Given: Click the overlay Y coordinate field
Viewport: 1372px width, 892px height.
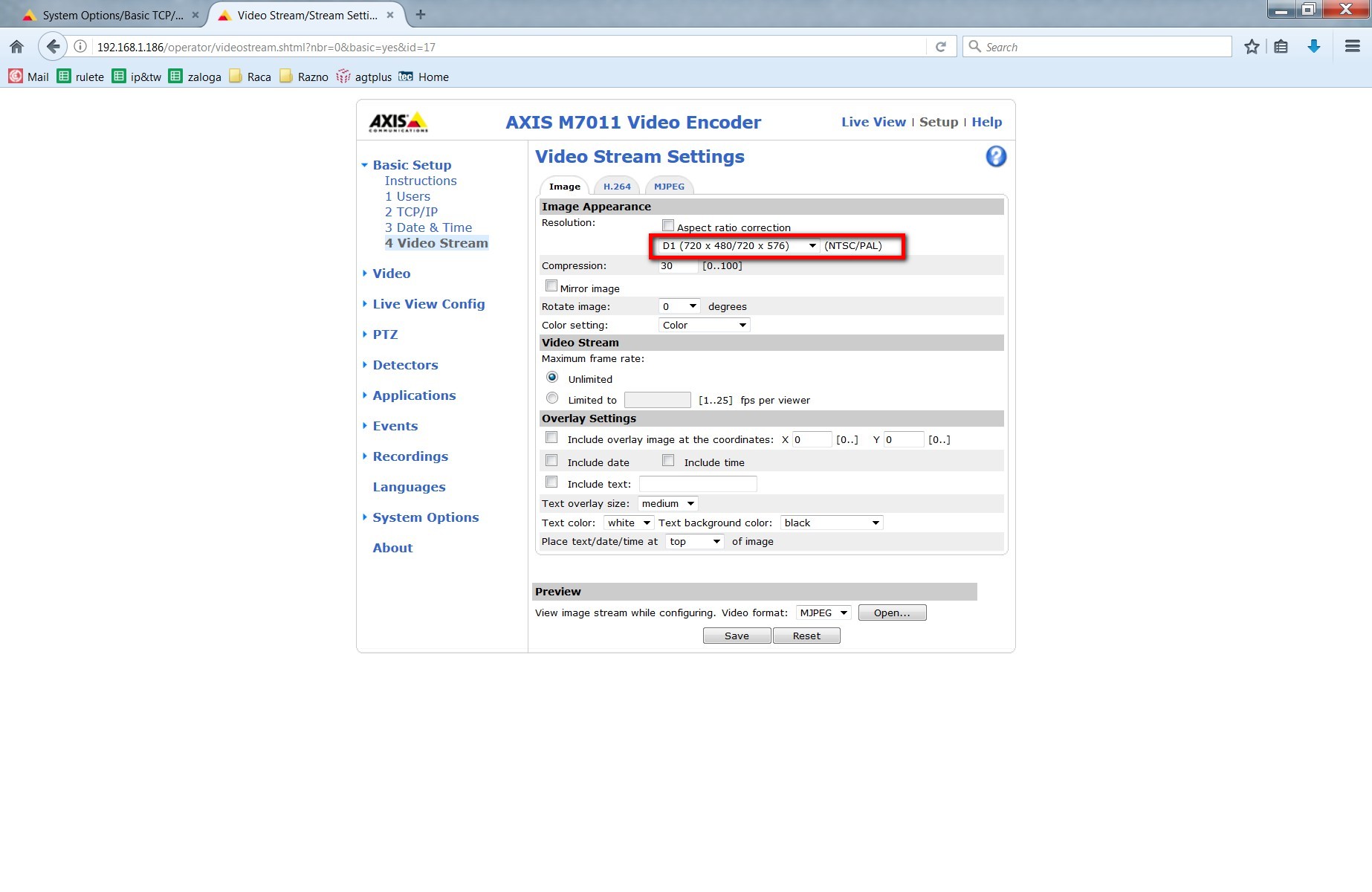Looking at the screenshot, I should (x=904, y=439).
